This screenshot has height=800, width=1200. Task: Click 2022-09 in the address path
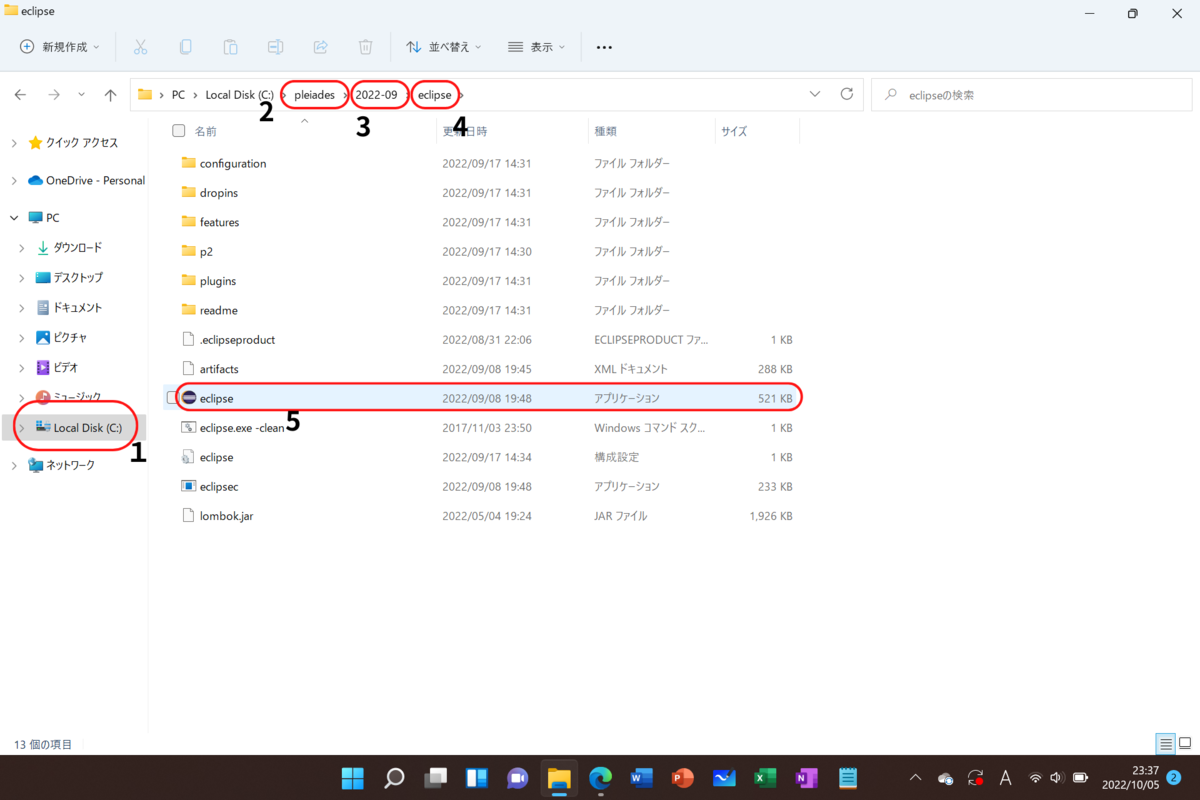pos(377,95)
